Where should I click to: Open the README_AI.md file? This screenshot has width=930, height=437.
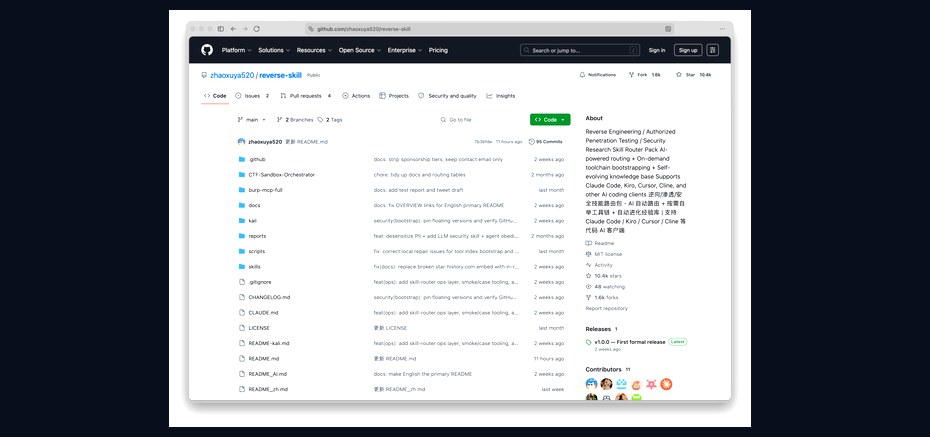click(267, 374)
